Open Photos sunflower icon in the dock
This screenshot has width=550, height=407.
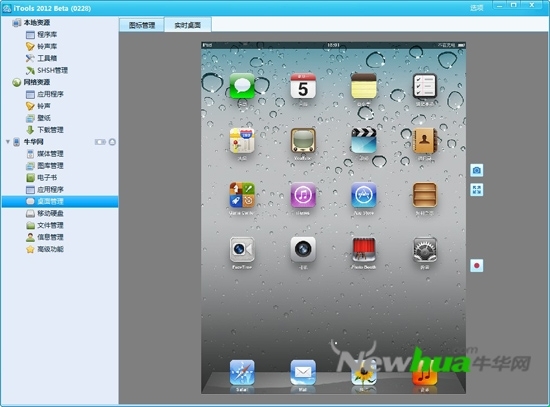[x=364, y=373]
